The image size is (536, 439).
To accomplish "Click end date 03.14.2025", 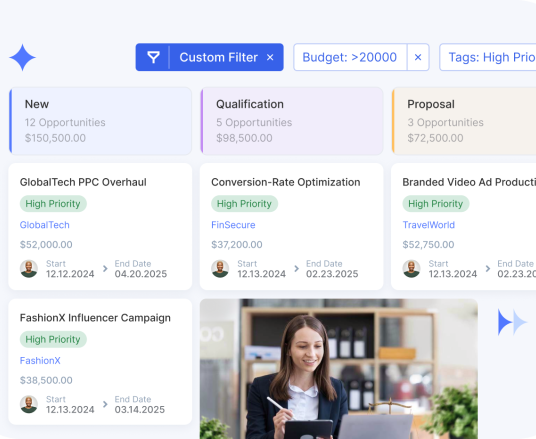I will (140, 410).
